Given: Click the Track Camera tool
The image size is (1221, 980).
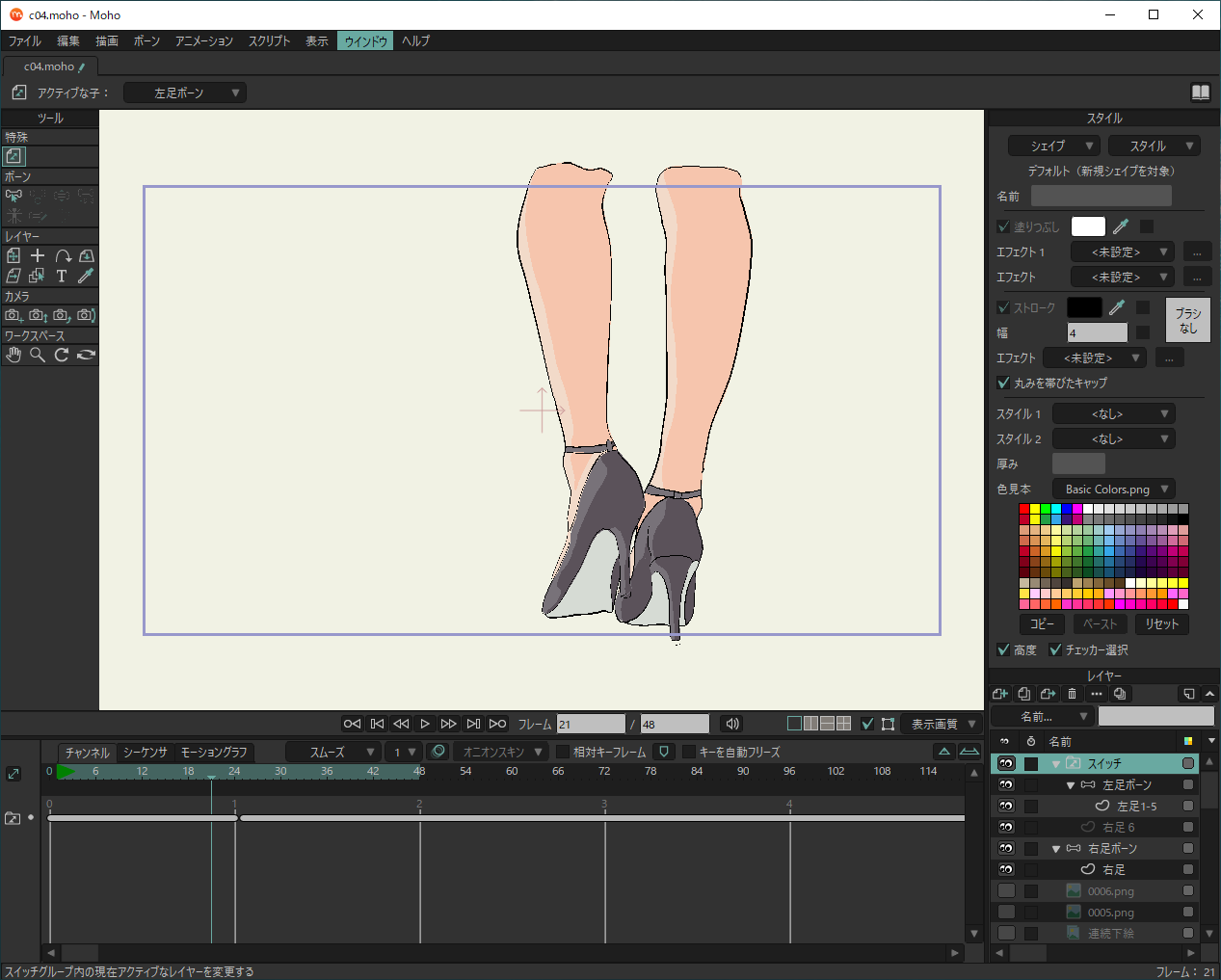Looking at the screenshot, I should 13,315.
